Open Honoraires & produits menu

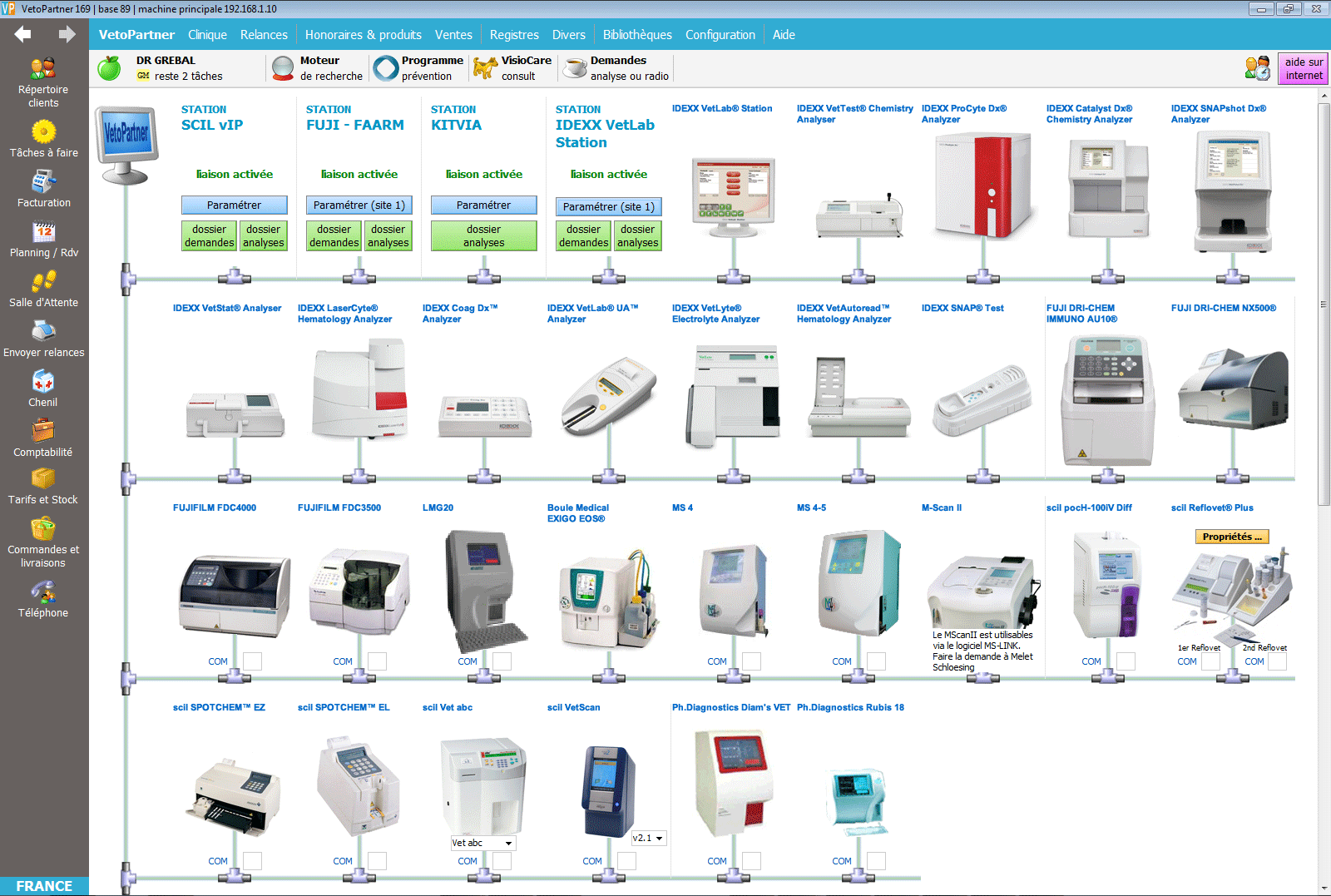(x=364, y=35)
